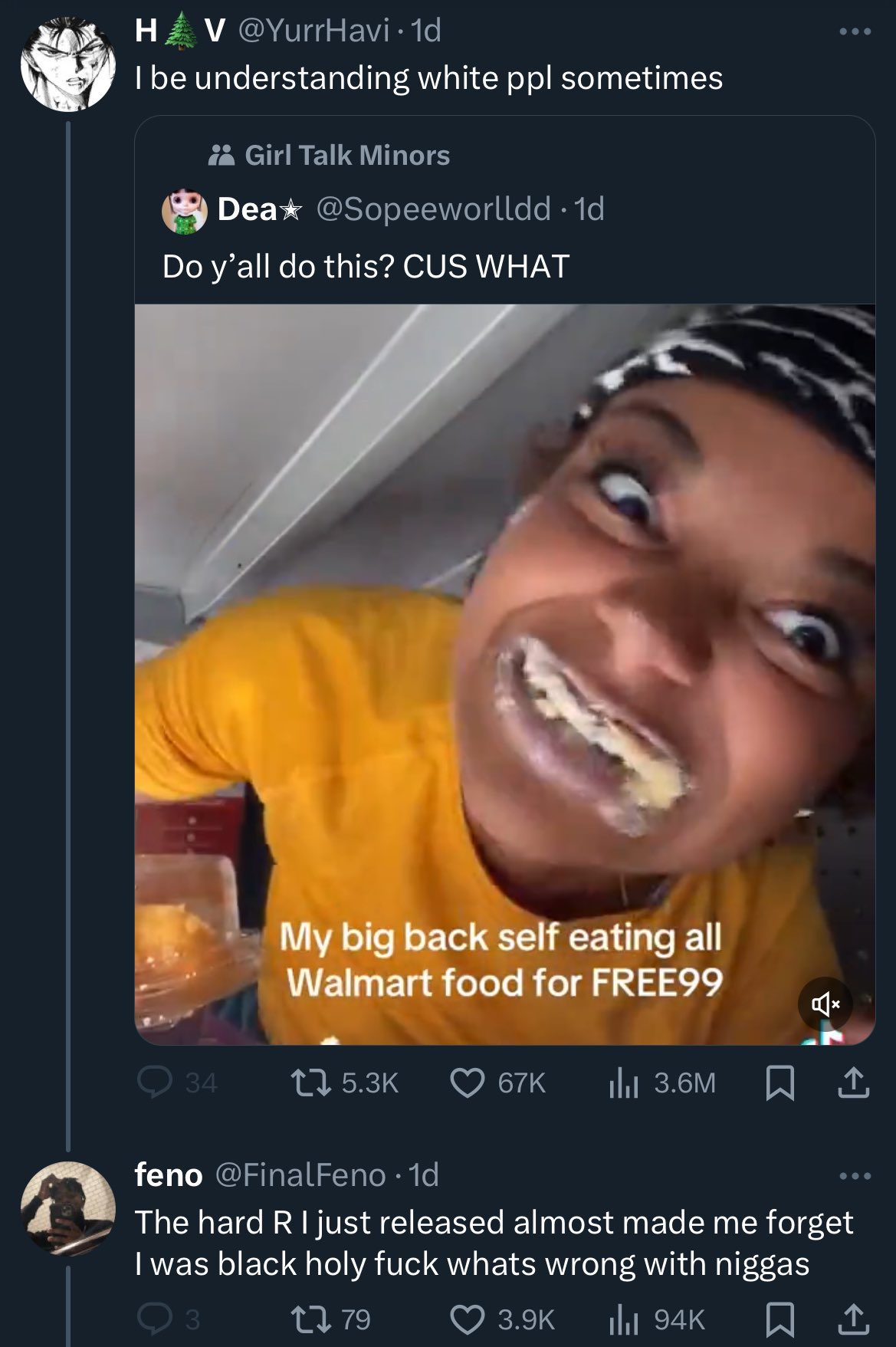
Task: Open feno's profile picture
Action: [x=67, y=1209]
